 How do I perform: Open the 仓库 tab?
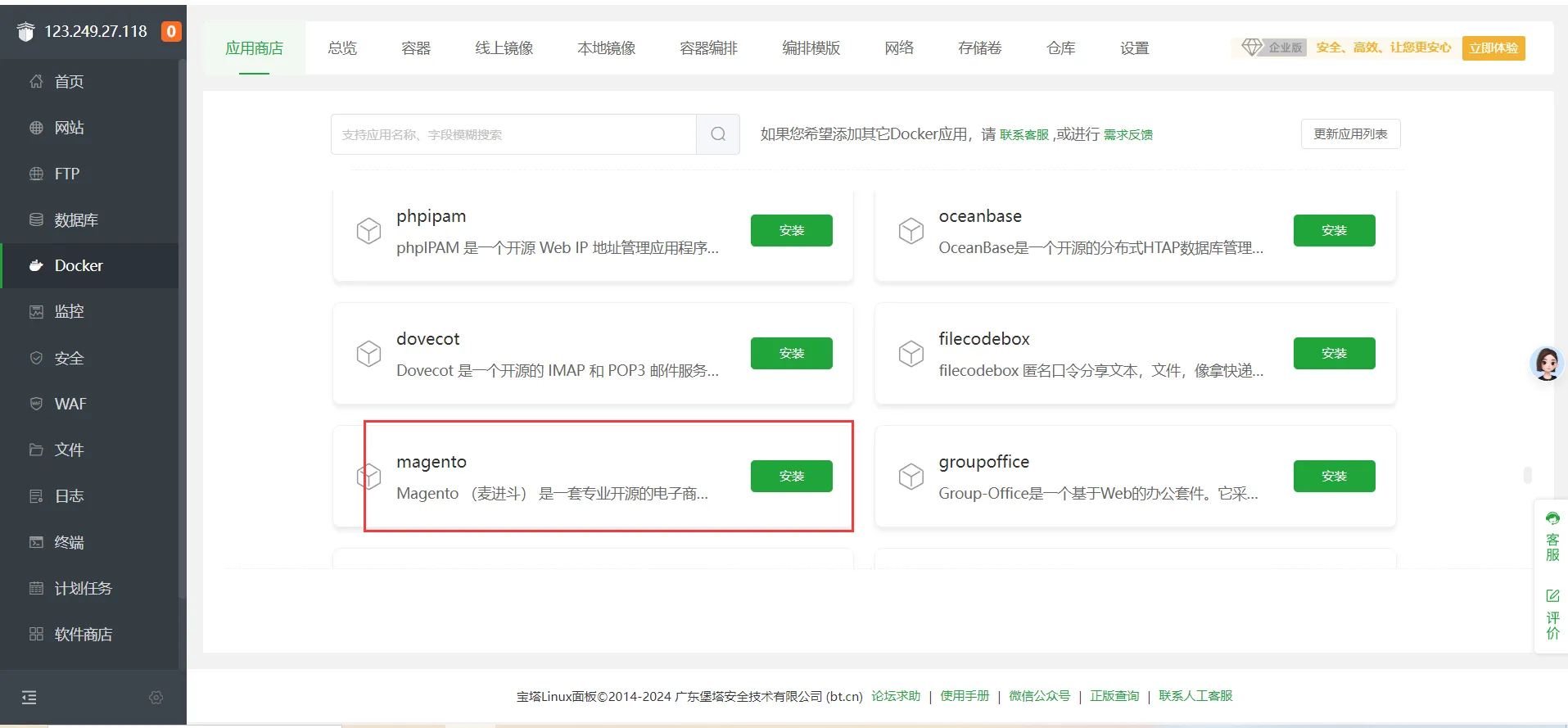click(x=1061, y=48)
